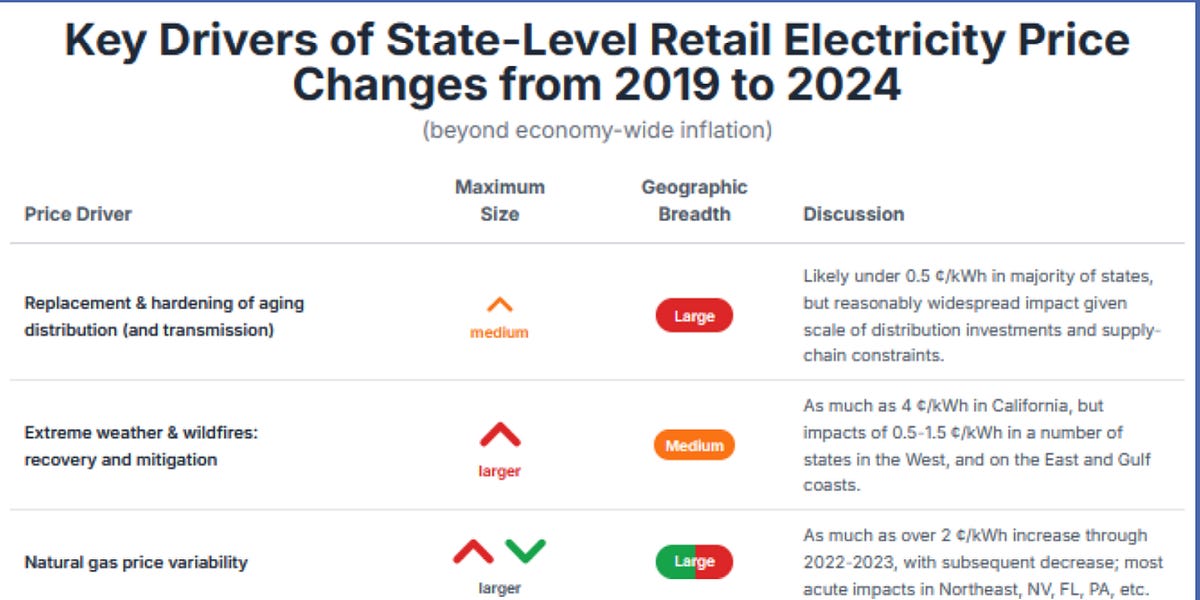The image size is (1200, 600).
Task: Select the Replacement & hardening row label
Action: (x=164, y=316)
